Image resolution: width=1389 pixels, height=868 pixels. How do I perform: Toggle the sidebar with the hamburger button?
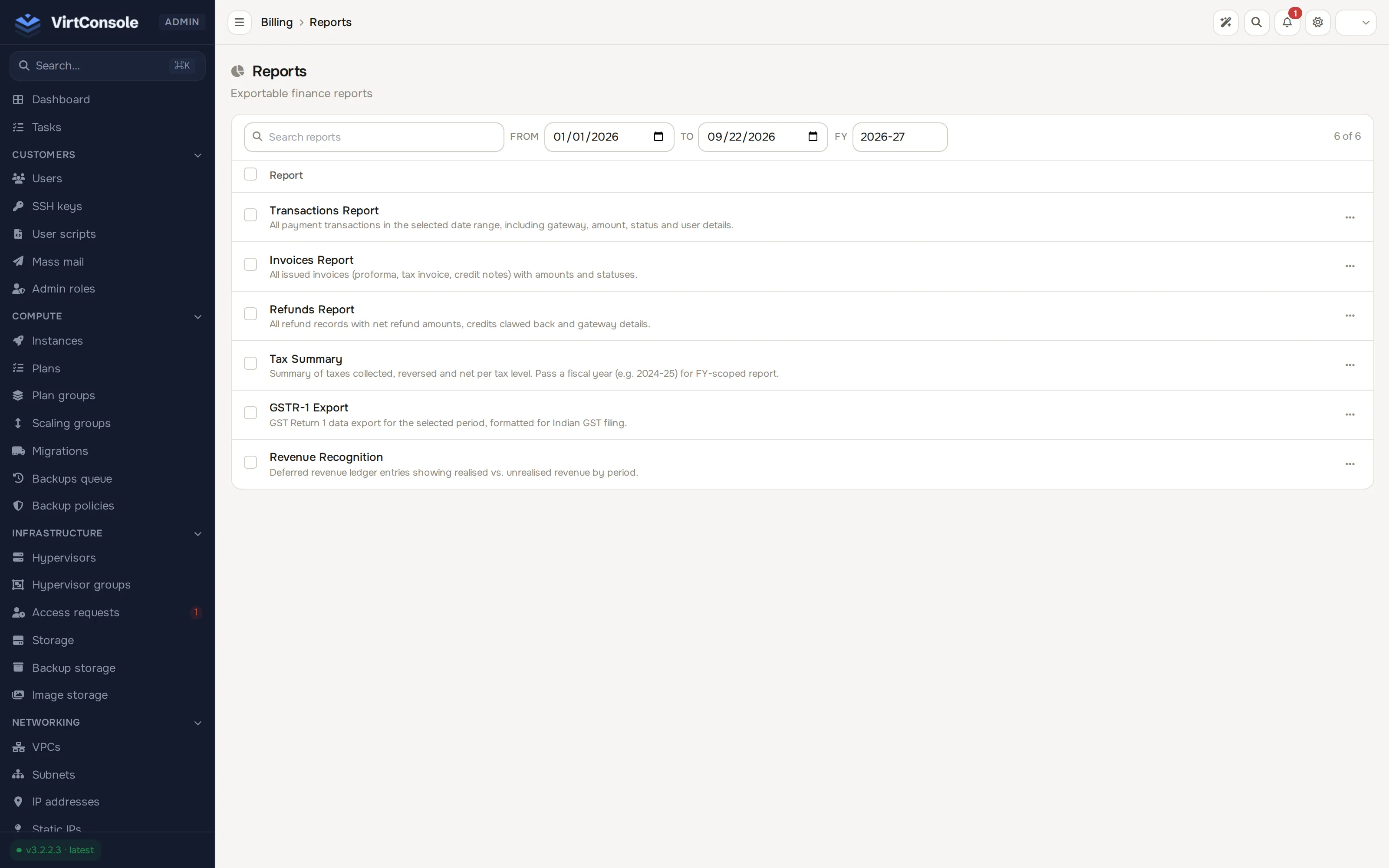coord(239,23)
